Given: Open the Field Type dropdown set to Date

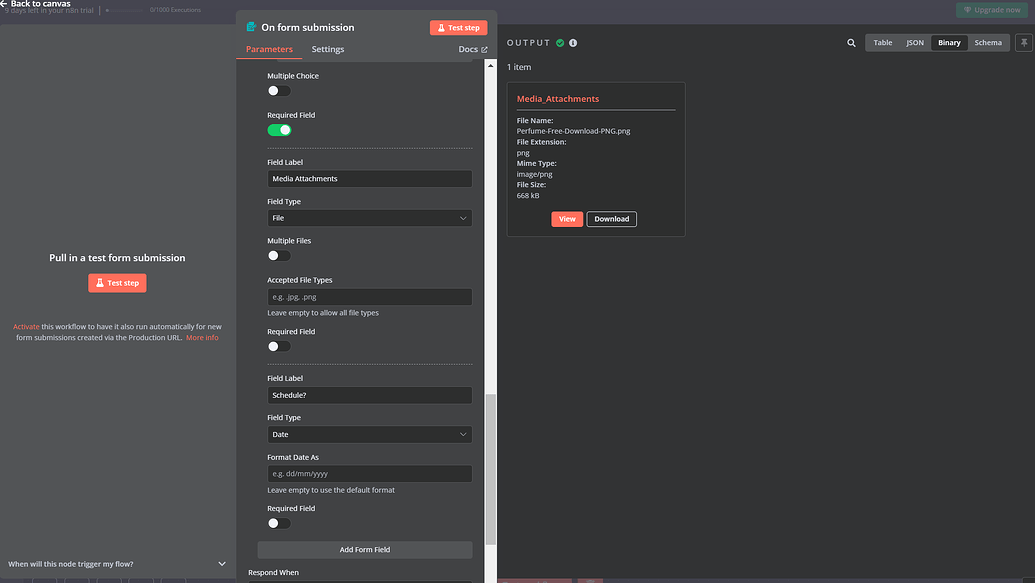Looking at the screenshot, I should click(x=369, y=435).
